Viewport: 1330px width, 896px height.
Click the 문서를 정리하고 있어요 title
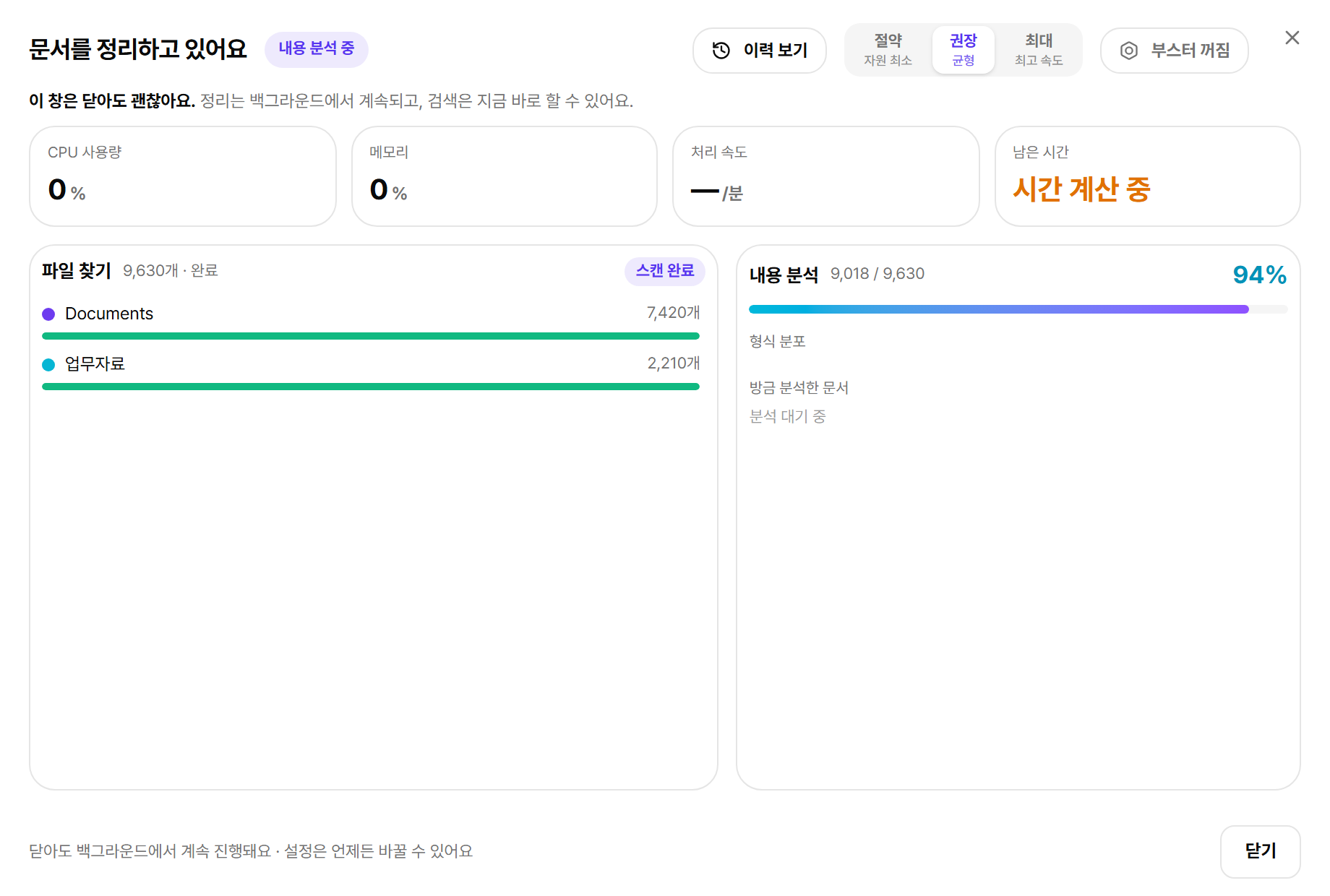tap(138, 49)
